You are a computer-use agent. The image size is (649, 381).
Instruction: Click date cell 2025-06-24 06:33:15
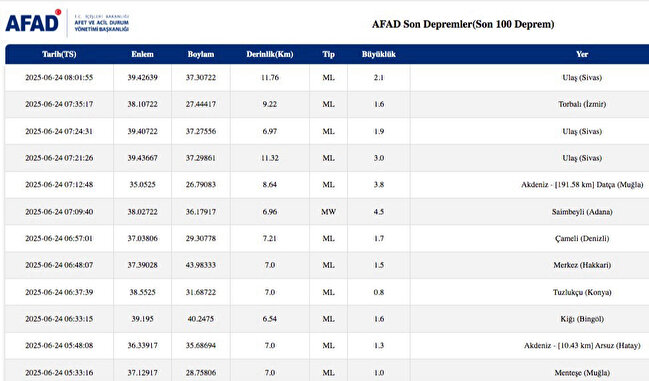point(59,319)
